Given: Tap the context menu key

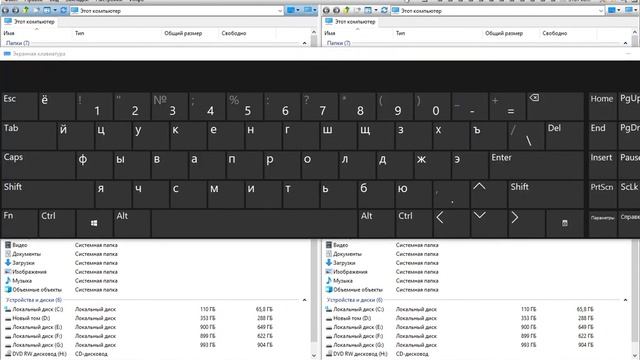Looking at the screenshot, I should click(564, 223).
